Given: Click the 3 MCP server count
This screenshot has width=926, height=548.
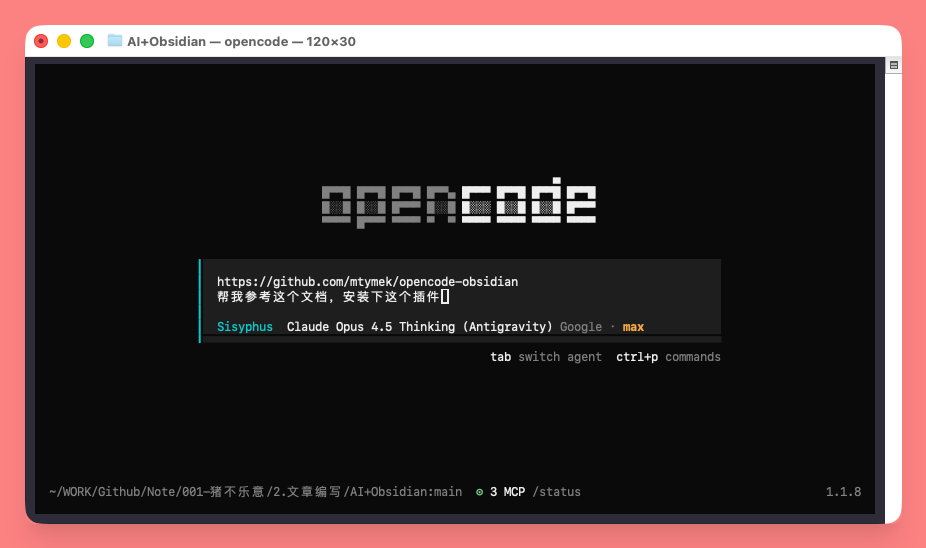Looking at the screenshot, I should click(507, 492).
